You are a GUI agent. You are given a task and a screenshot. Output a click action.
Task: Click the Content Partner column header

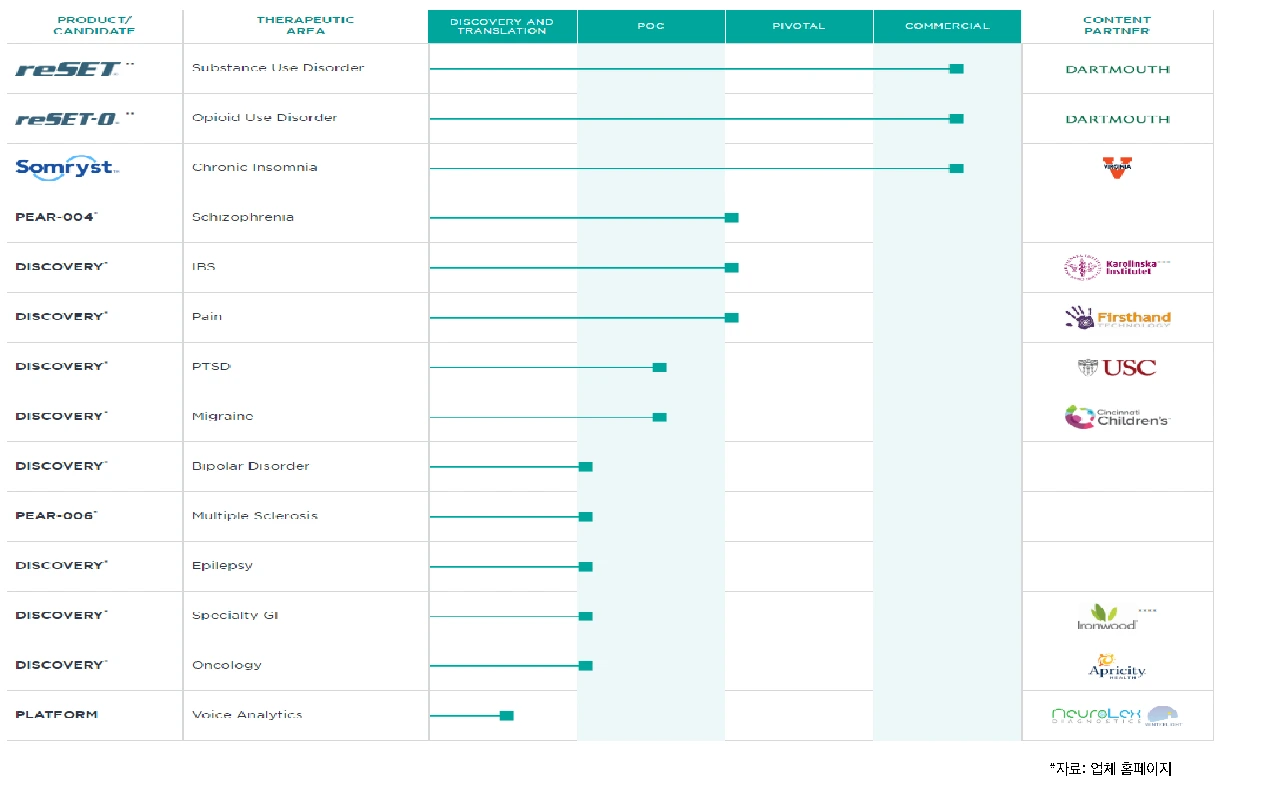click(x=1117, y=26)
